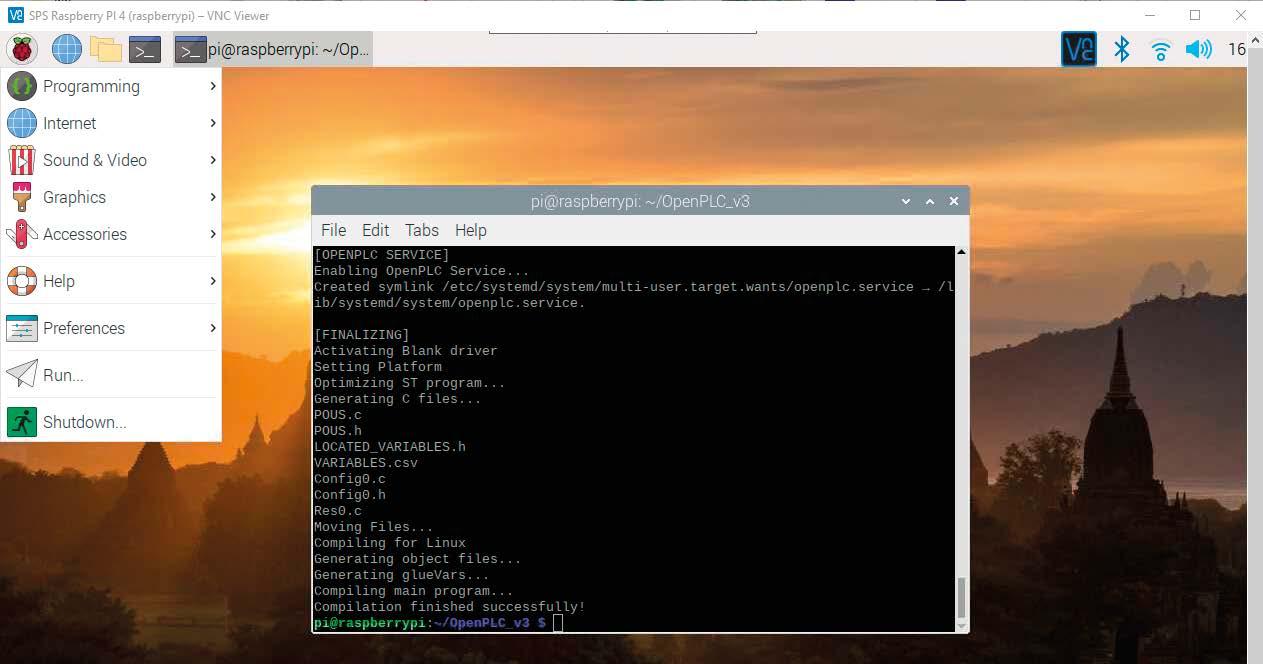Image resolution: width=1263 pixels, height=664 pixels.
Task: Click the Programming category icon
Action: tap(22, 86)
